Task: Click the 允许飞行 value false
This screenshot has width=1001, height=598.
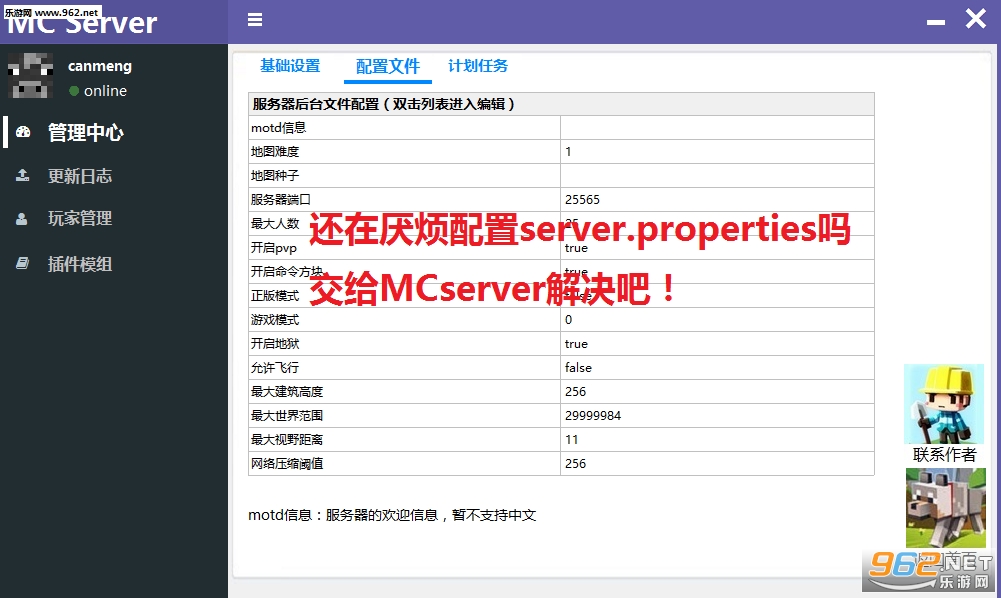Action: pos(578,368)
